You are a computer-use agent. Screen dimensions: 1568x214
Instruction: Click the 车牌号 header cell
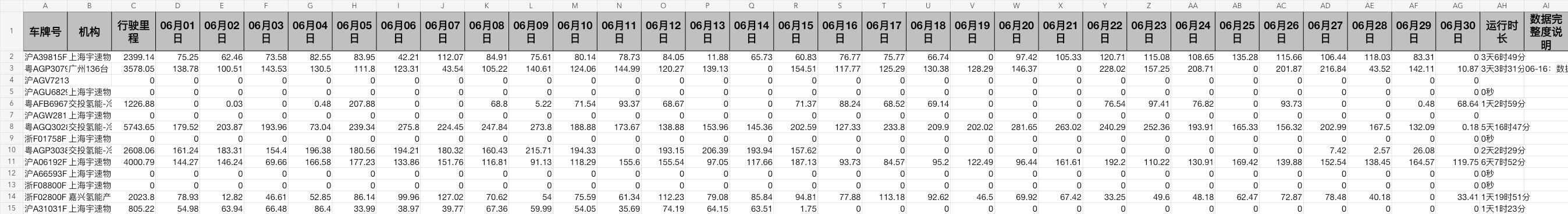pos(45,31)
